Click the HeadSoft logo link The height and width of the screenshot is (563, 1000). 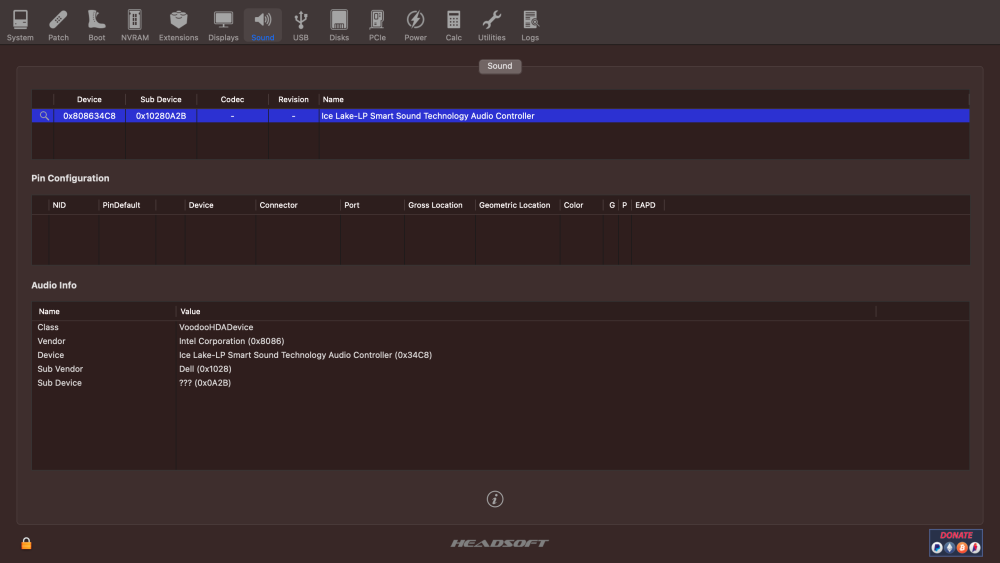(499, 543)
